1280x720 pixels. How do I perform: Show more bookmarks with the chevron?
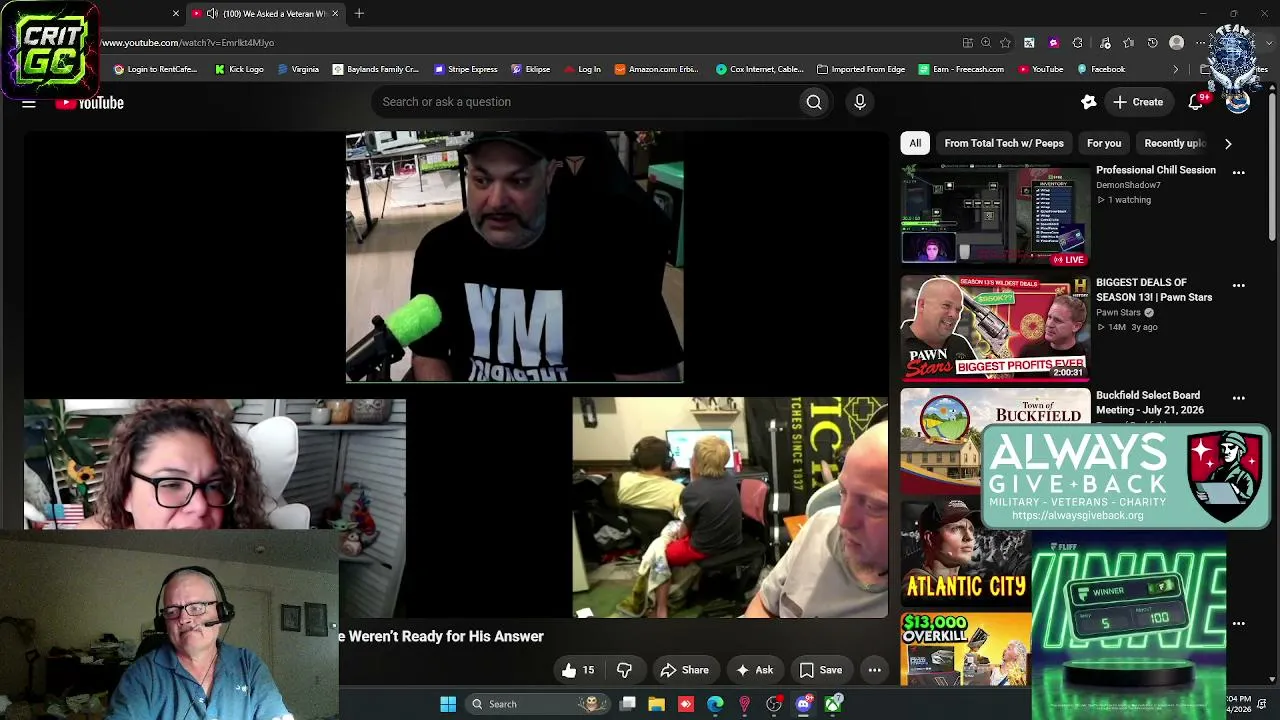[1176, 70]
